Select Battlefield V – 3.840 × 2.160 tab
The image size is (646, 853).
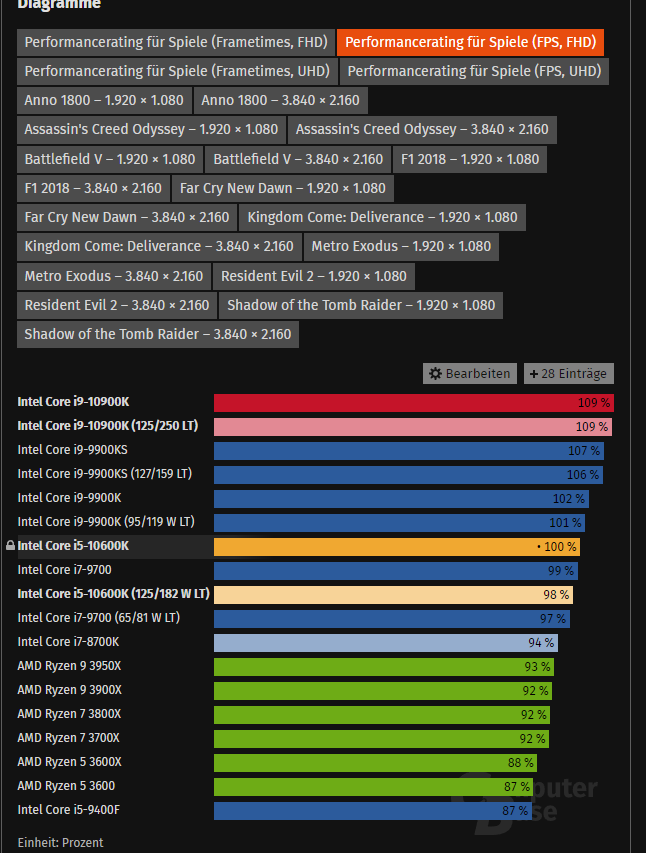coord(298,159)
